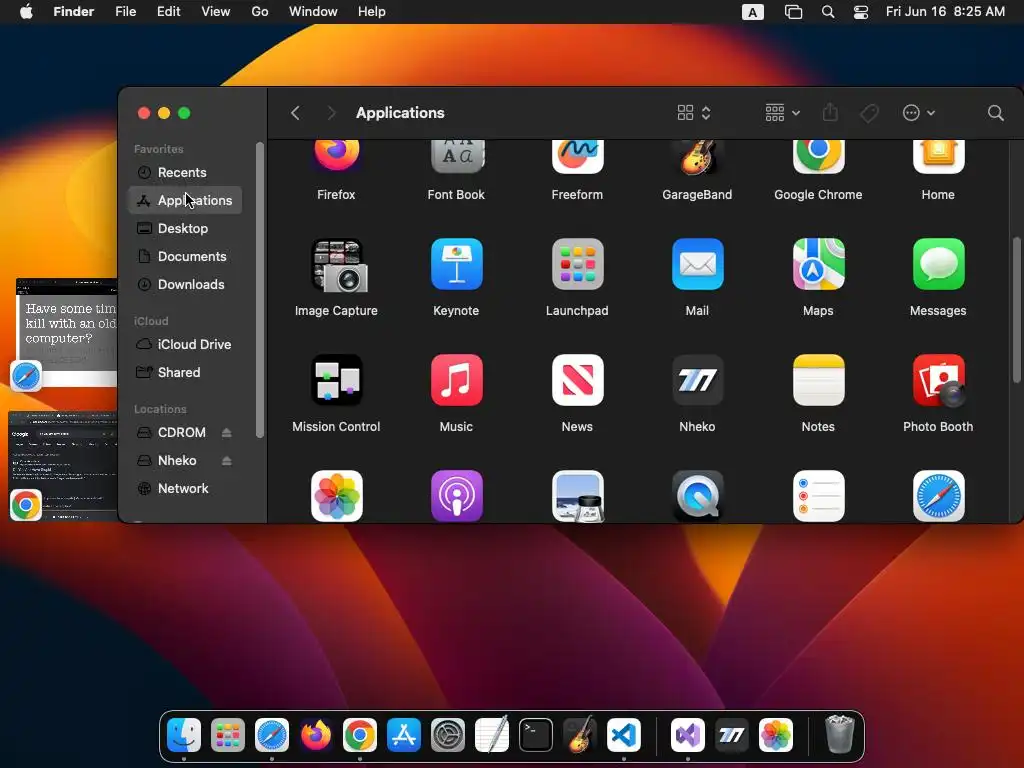
Task: Switch to the Chrome Stage Manager thumbnail
Action: [x=63, y=466]
